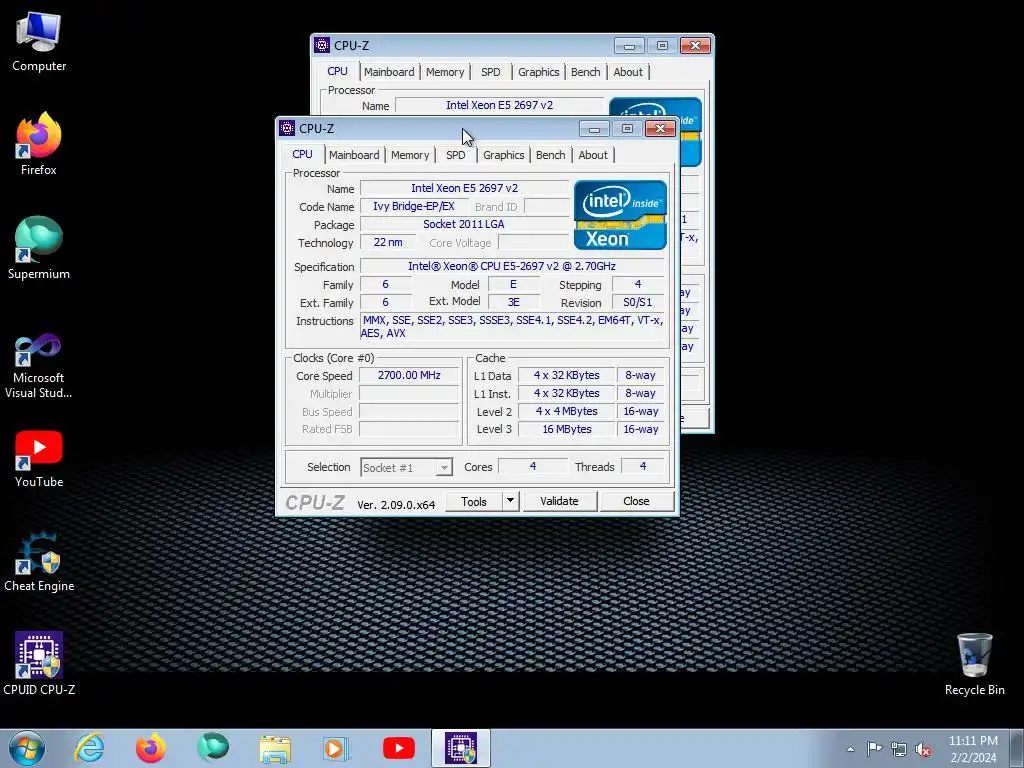This screenshot has width=1024, height=768.
Task: Click the Ext. Model value 3E
Action: pos(514,302)
